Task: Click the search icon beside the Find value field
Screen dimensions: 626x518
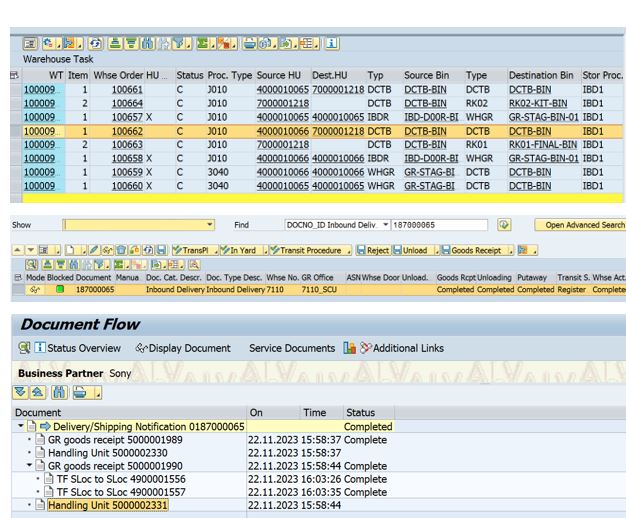Action: (504, 225)
